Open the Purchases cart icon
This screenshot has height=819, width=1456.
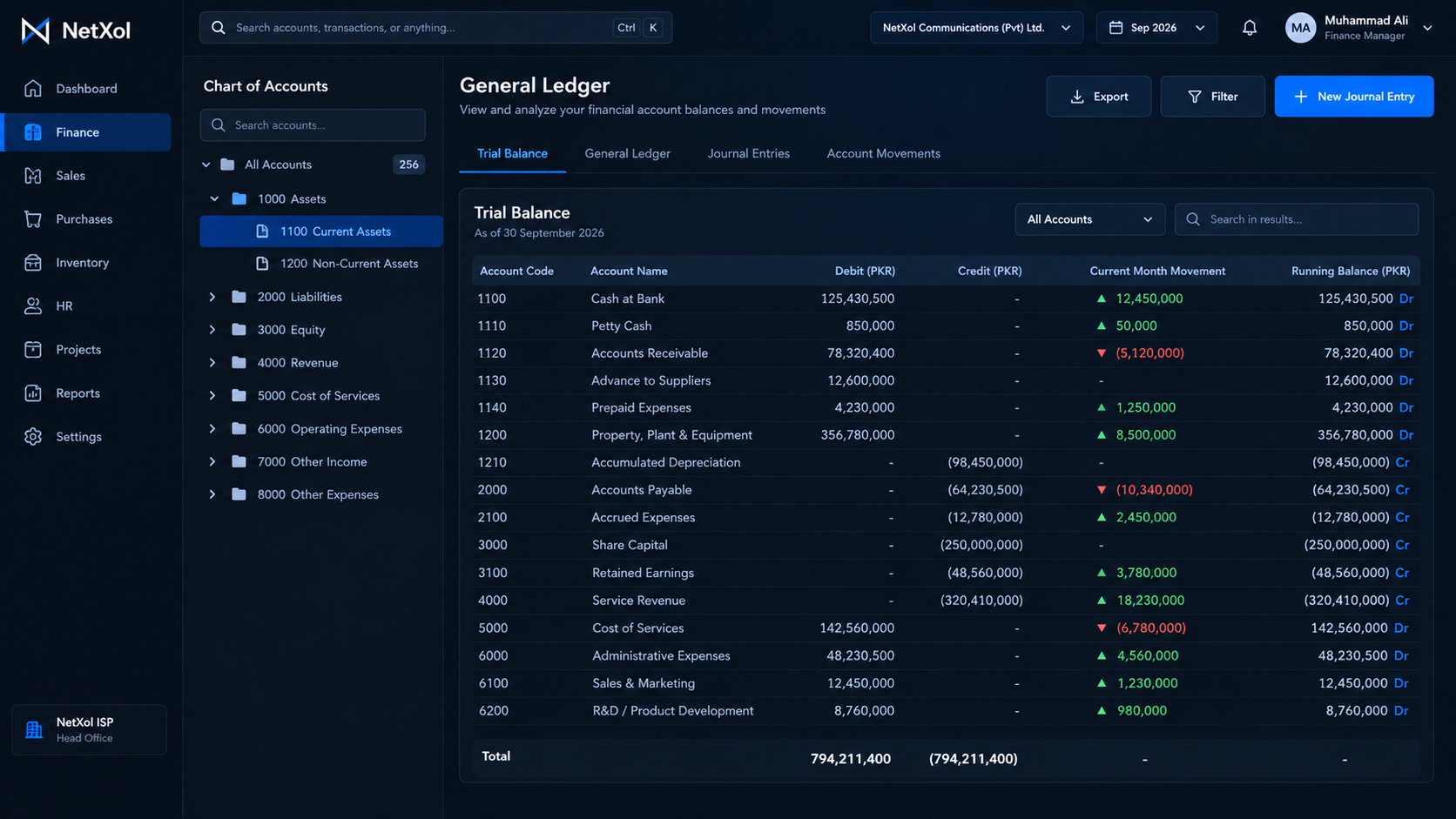pos(33,219)
